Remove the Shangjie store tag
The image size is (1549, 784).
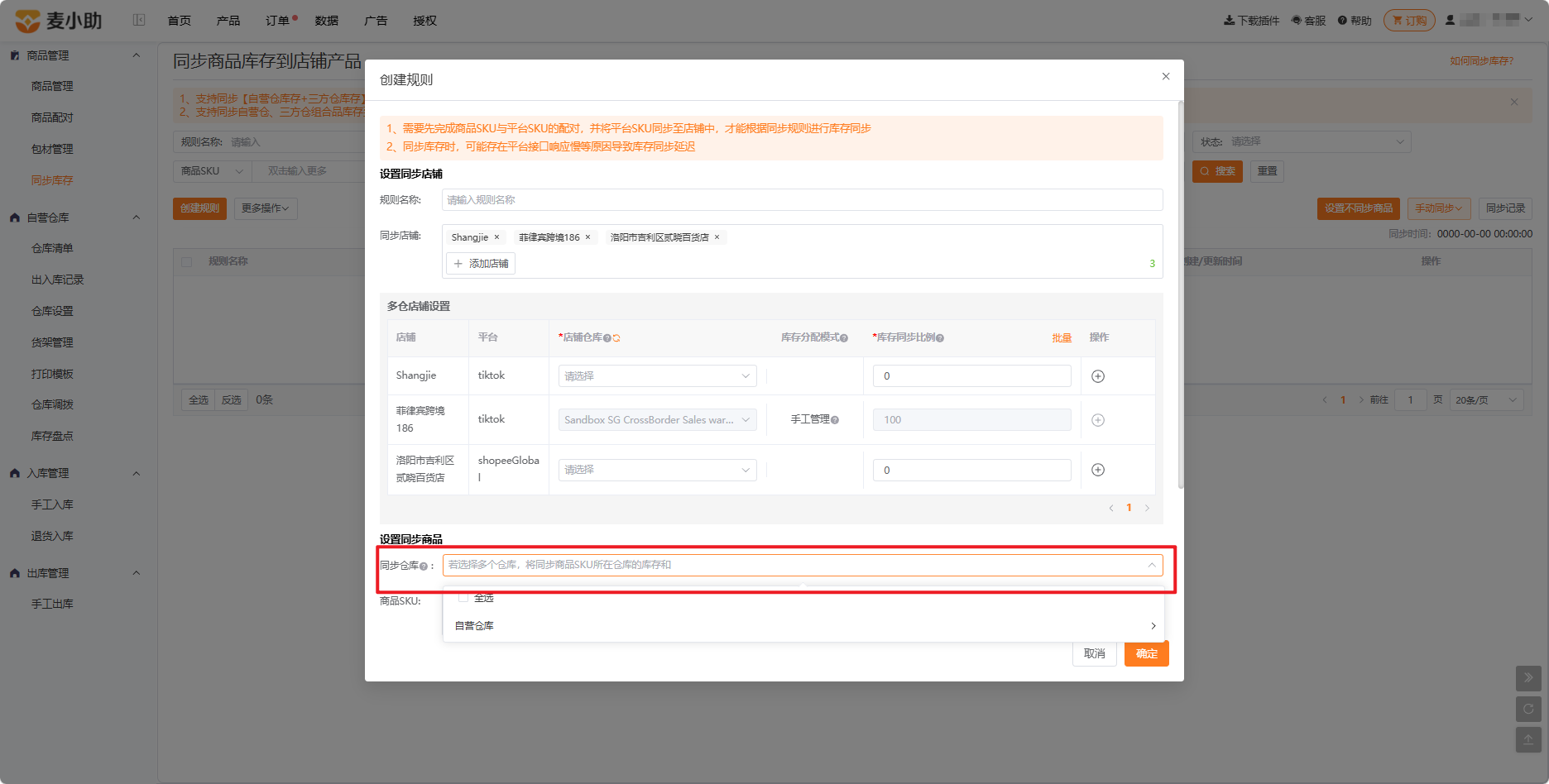coord(496,237)
